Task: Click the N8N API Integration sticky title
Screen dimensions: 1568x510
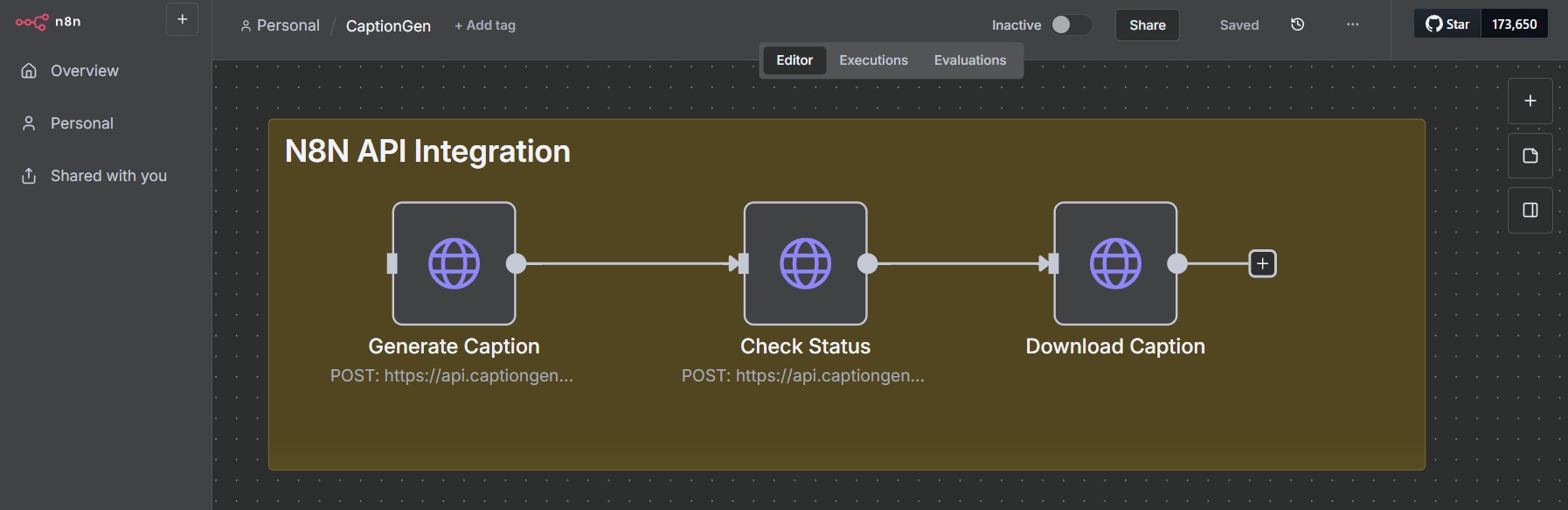Action: 427,151
